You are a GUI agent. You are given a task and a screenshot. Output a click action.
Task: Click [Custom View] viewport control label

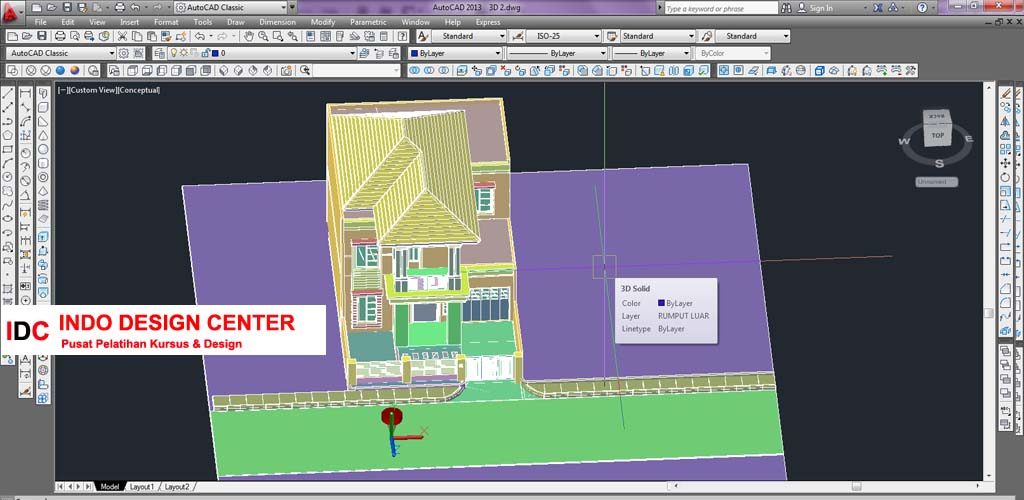[x=91, y=90]
